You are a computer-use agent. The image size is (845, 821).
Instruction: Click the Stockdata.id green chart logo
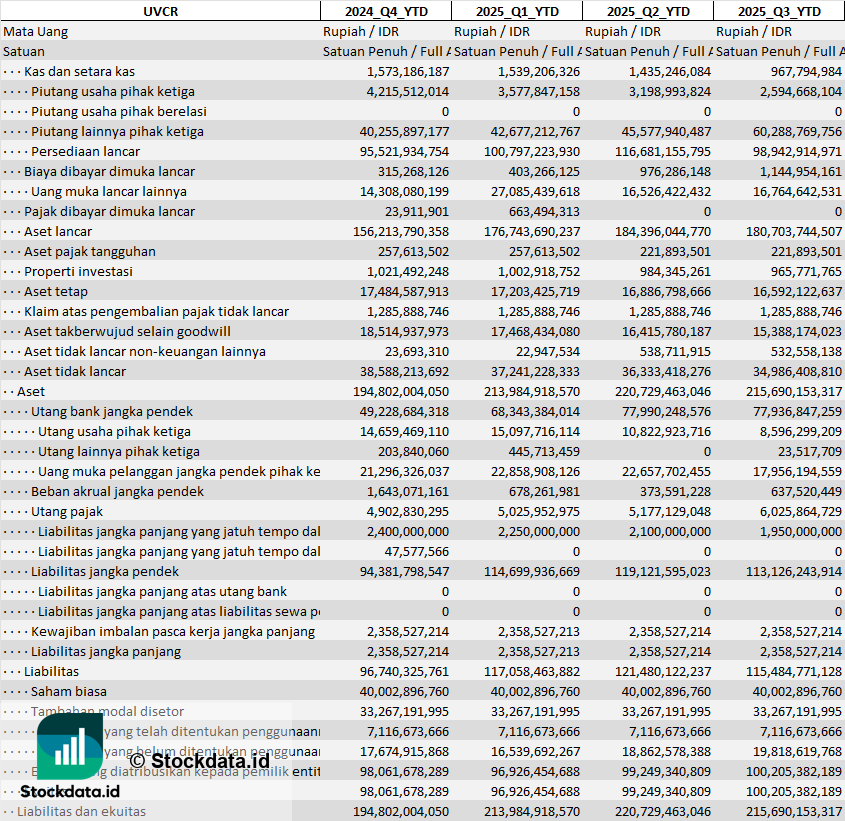pos(69,746)
